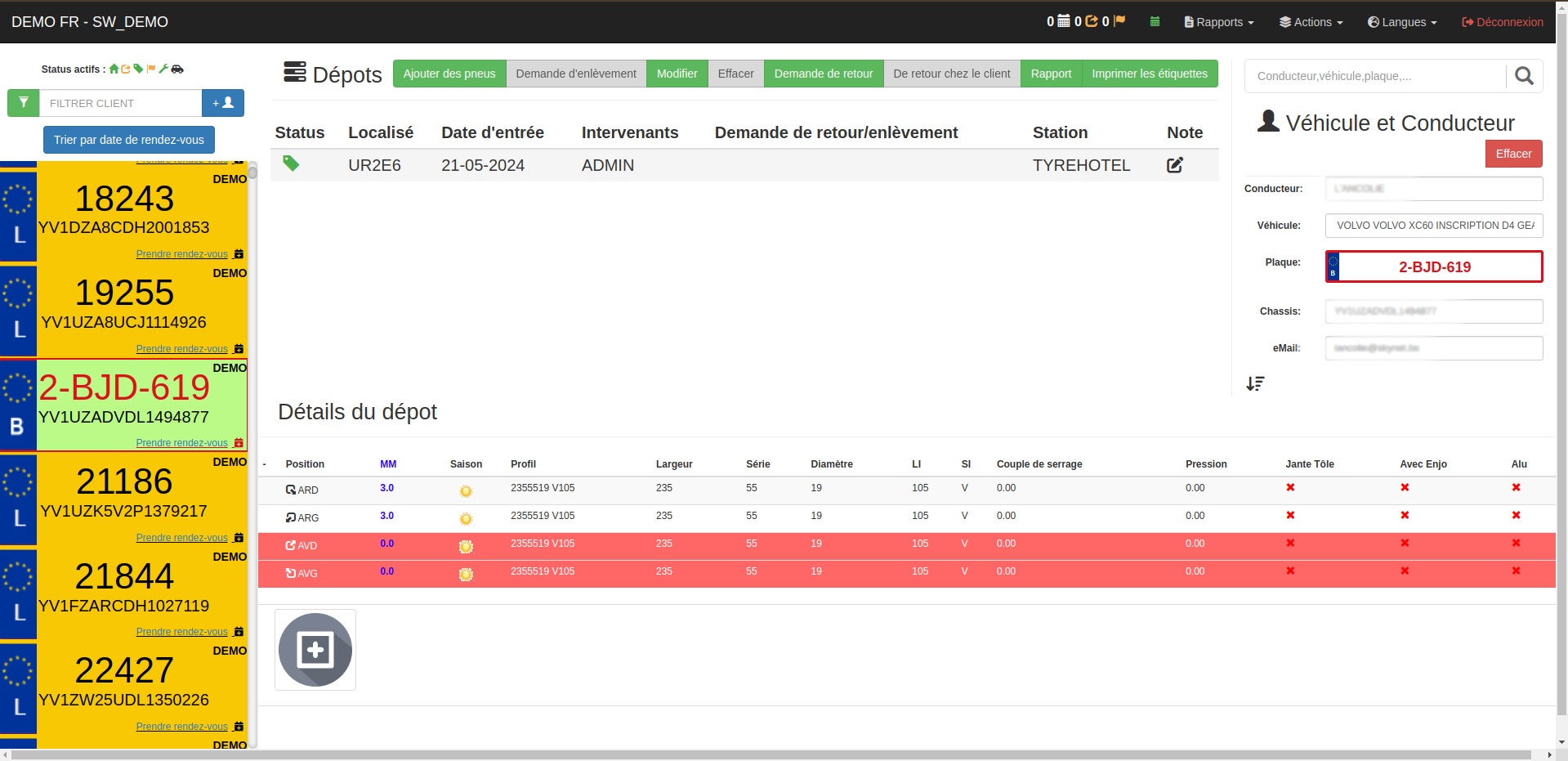Click the orange share status icon near Status actifs

coord(126,69)
